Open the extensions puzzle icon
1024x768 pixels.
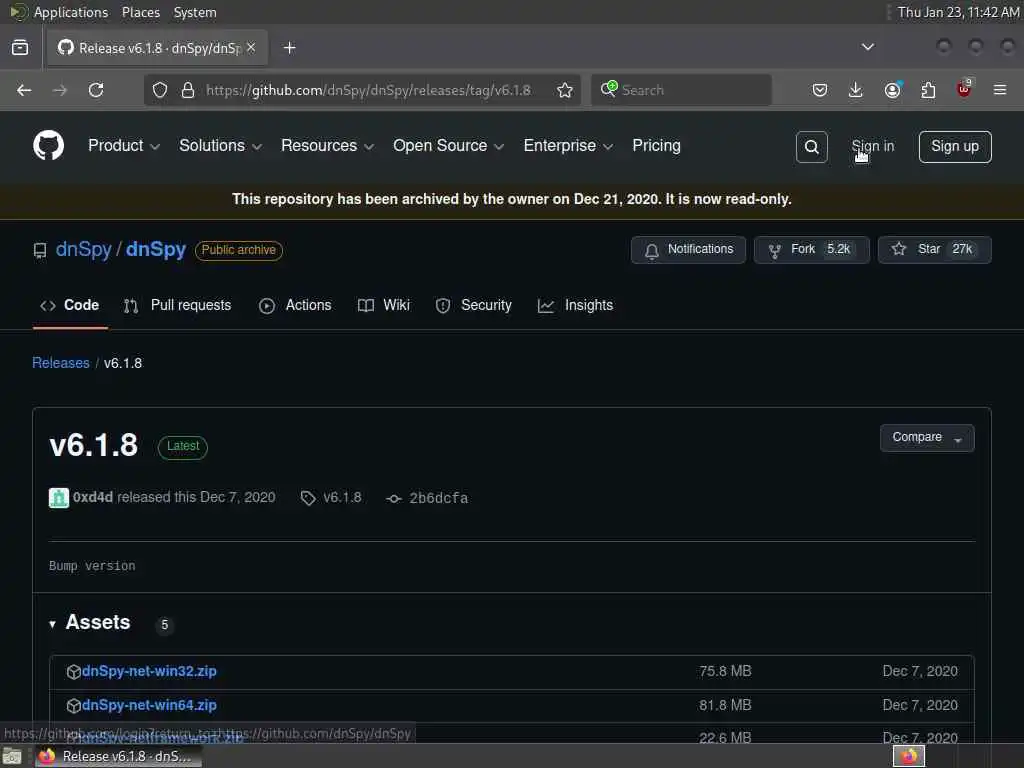pos(928,90)
